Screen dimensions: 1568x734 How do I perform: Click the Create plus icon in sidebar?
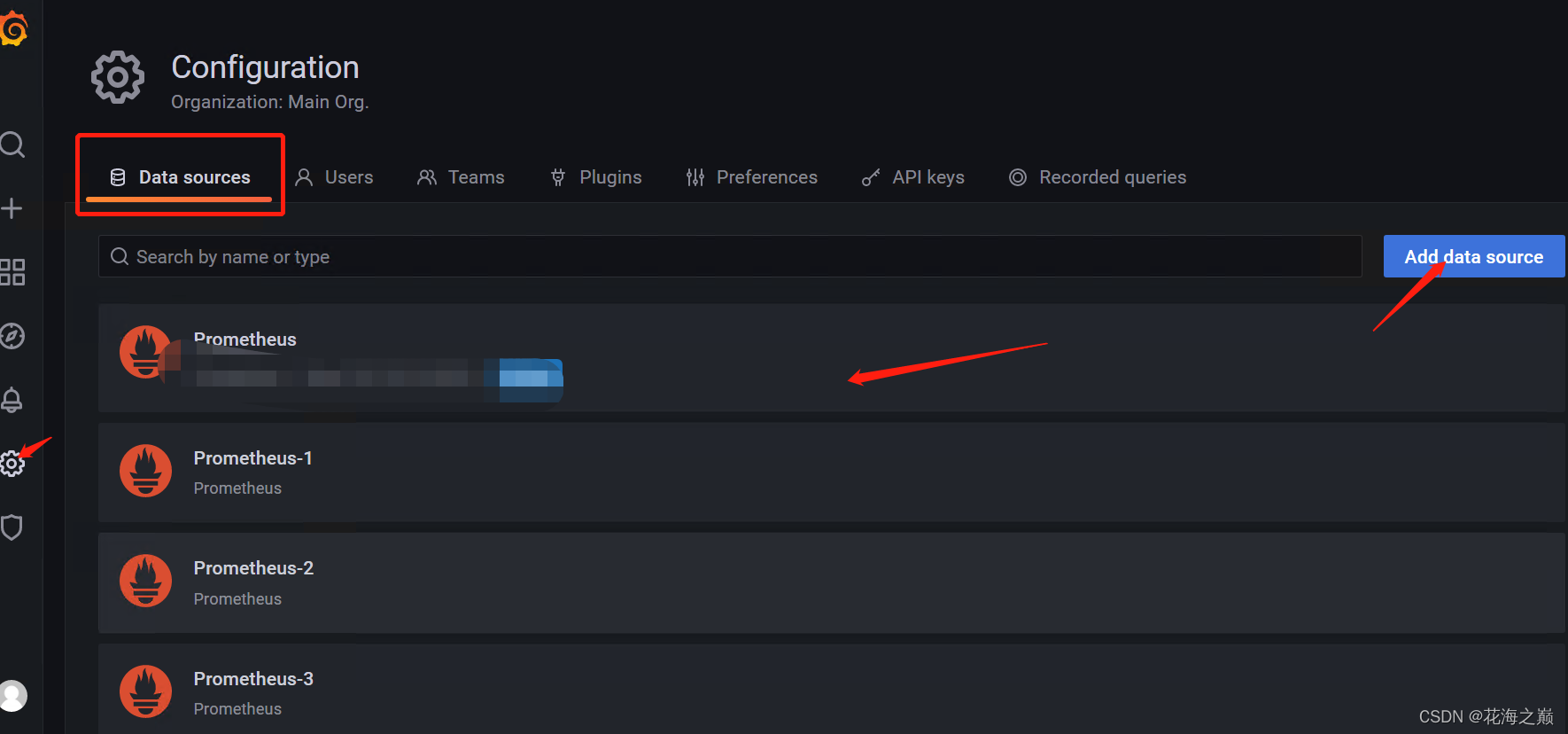point(12,208)
